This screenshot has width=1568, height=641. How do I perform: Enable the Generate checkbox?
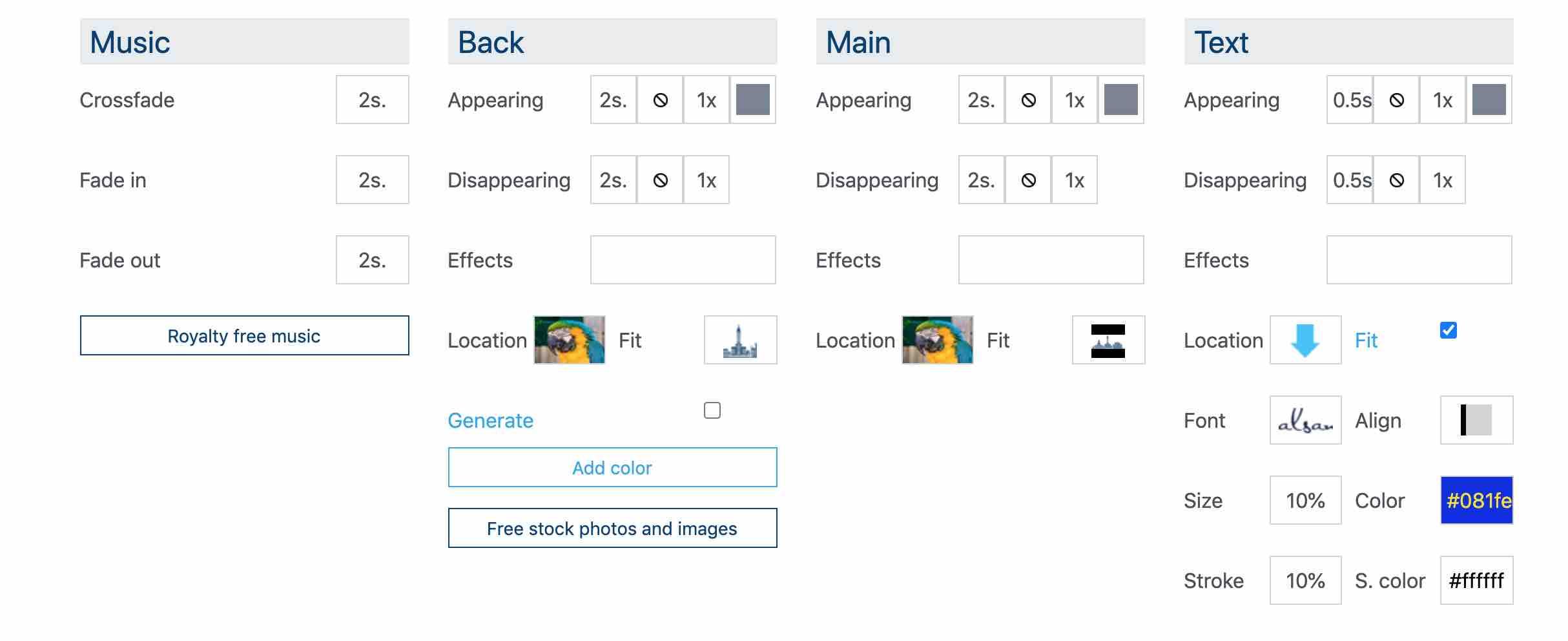pyautogui.click(x=712, y=410)
